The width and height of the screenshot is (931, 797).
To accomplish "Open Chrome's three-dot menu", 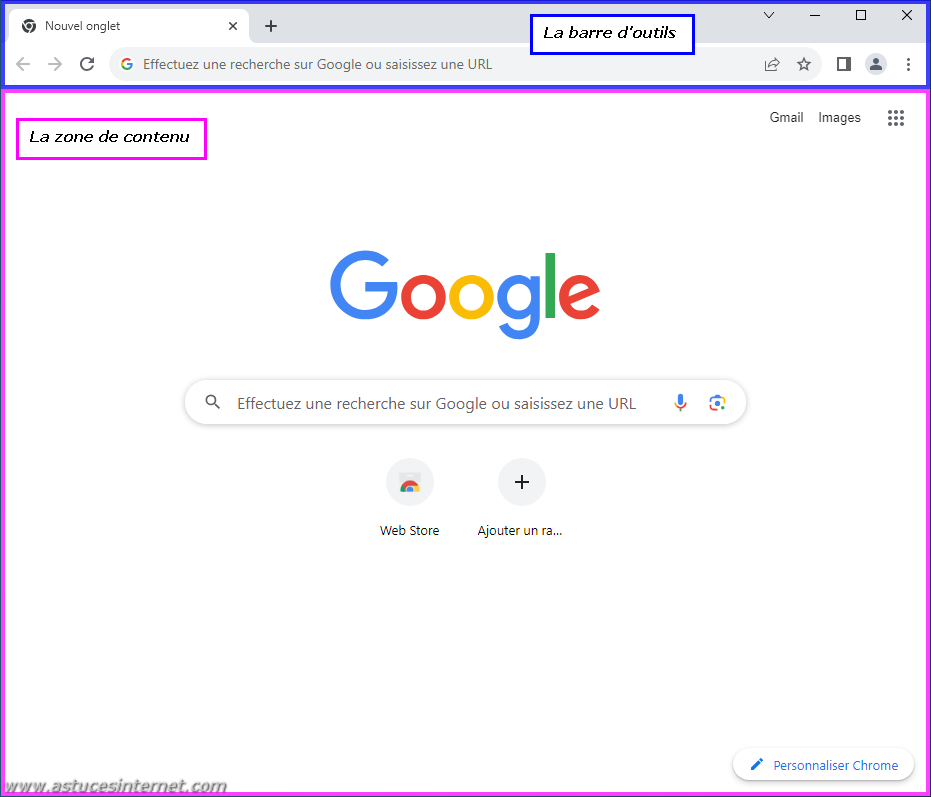I will point(908,64).
